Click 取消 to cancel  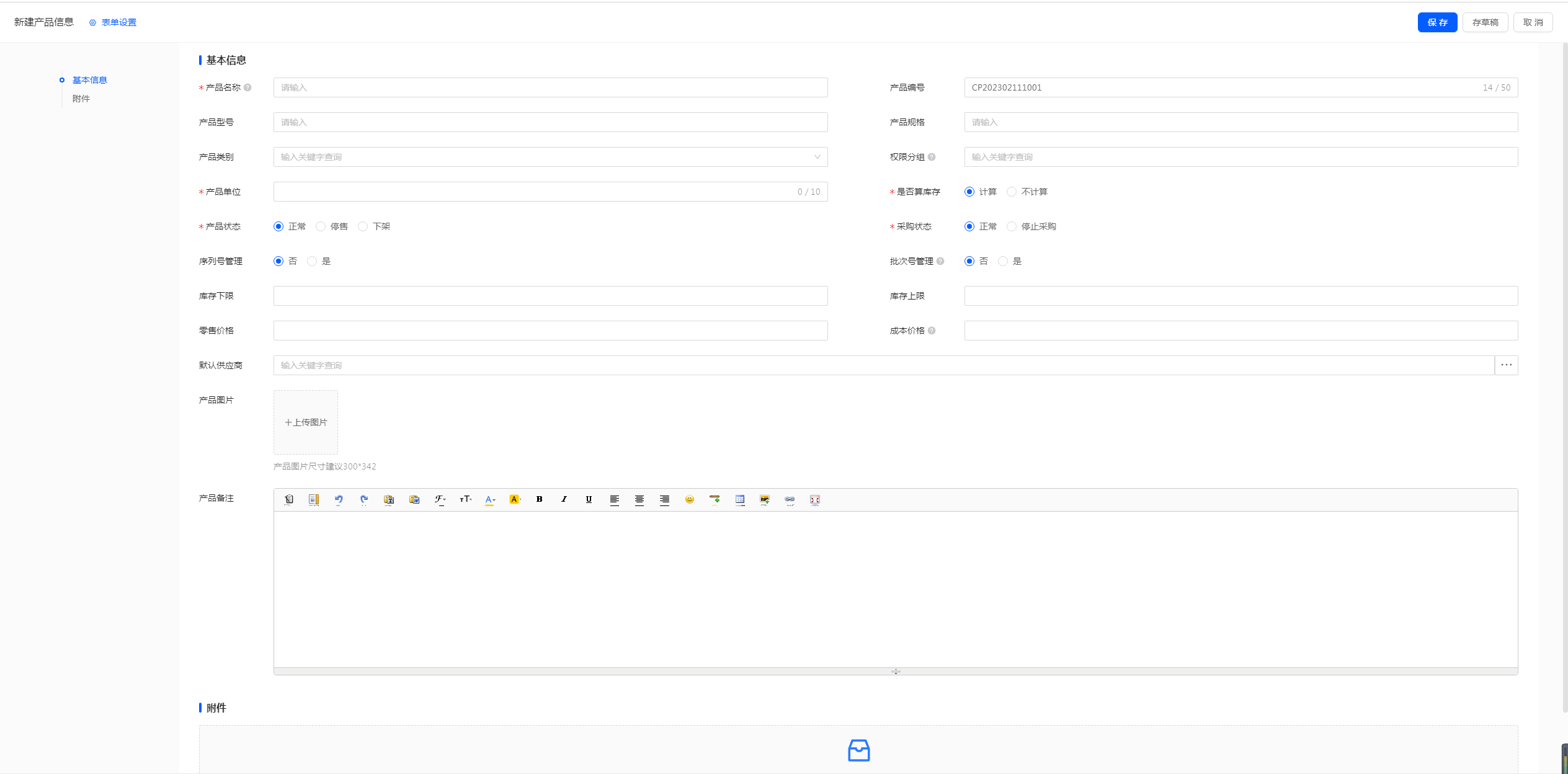(1533, 22)
